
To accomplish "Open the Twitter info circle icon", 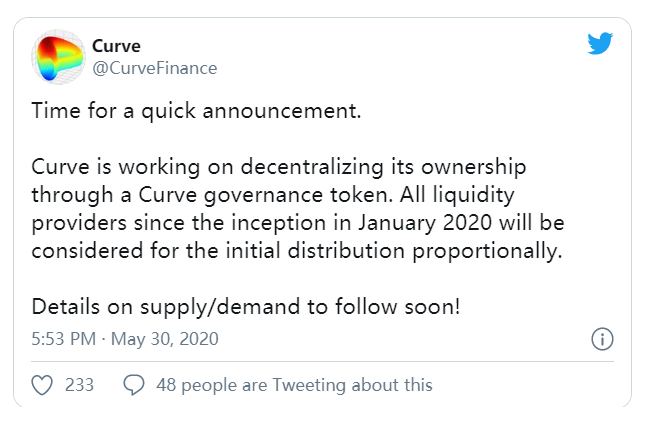I will click(x=602, y=339).
